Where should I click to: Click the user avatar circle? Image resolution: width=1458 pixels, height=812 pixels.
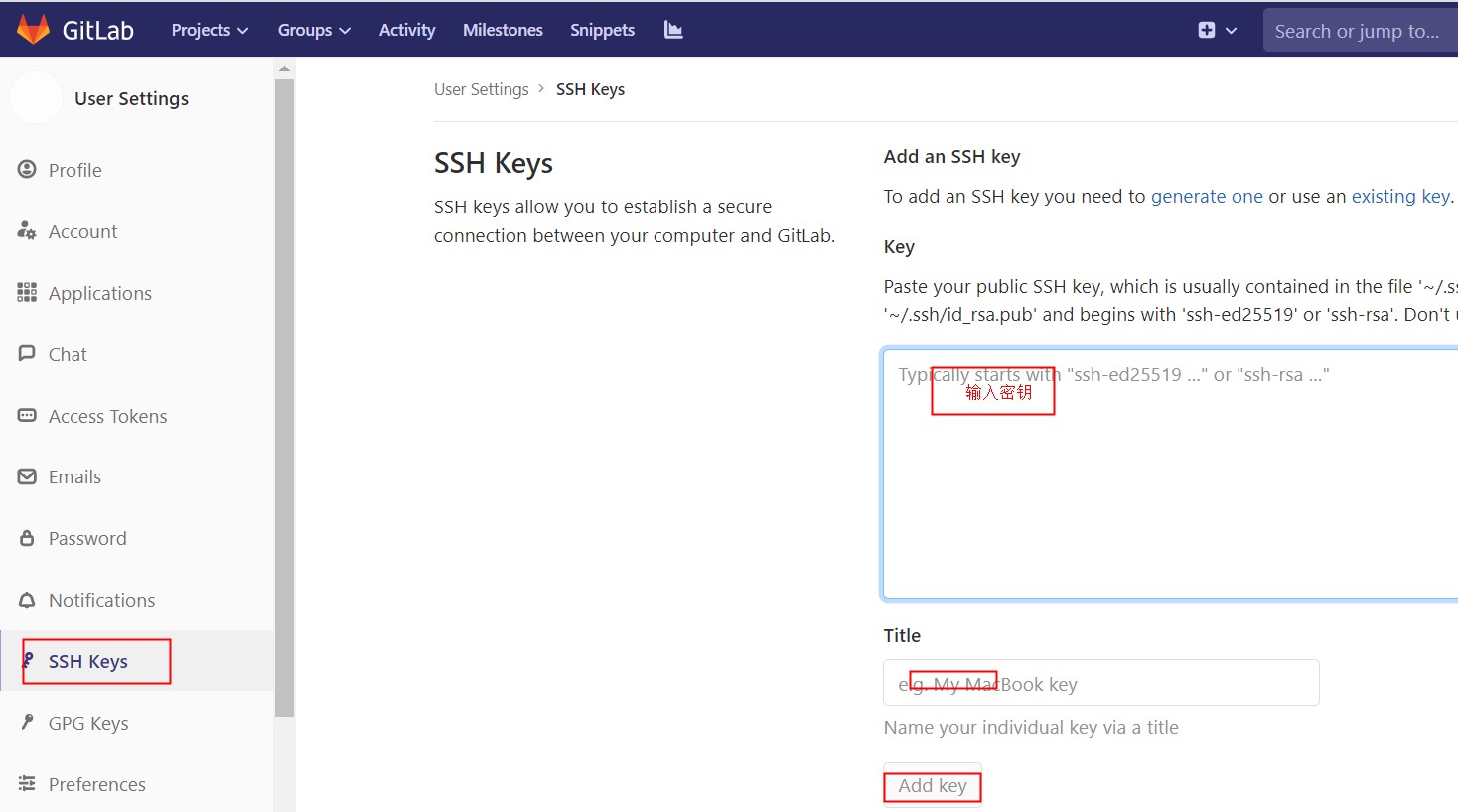36,98
